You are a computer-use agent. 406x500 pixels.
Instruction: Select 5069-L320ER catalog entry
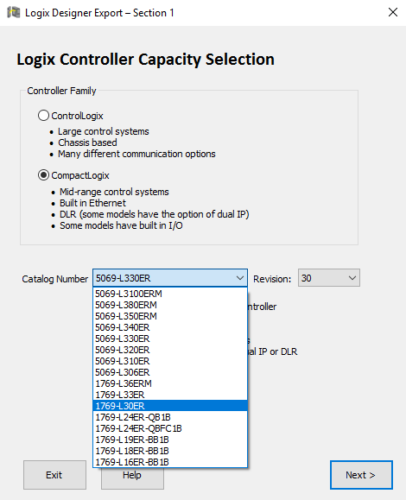pyautogui.click(x=170, y=350)
